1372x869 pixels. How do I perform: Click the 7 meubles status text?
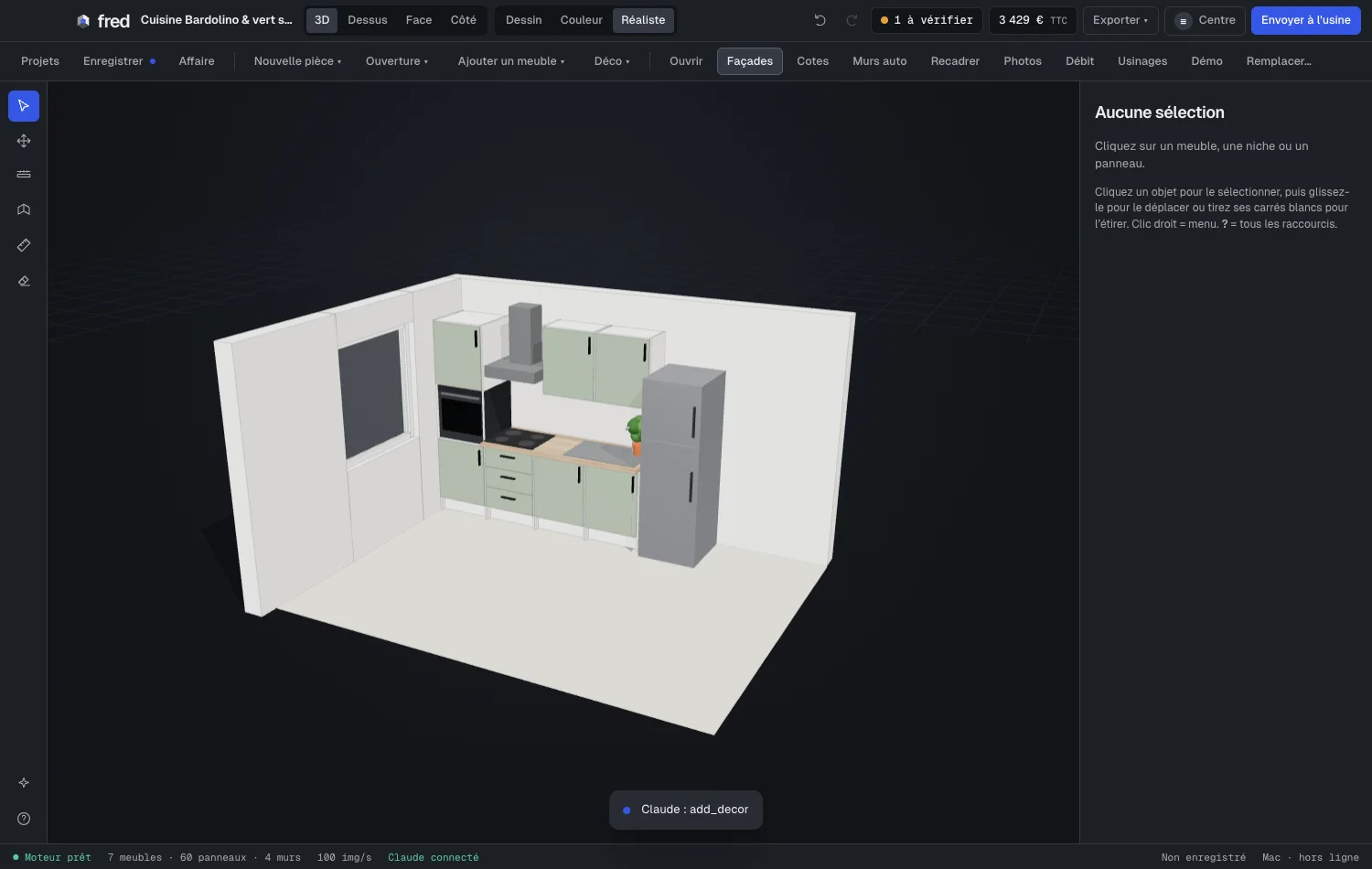134,858
